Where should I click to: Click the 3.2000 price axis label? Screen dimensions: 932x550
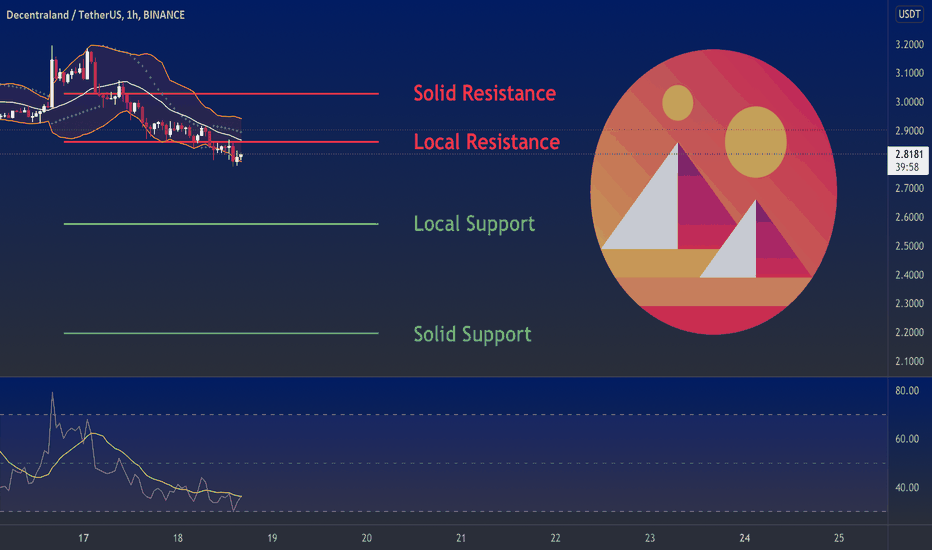[x=910, y=44]
